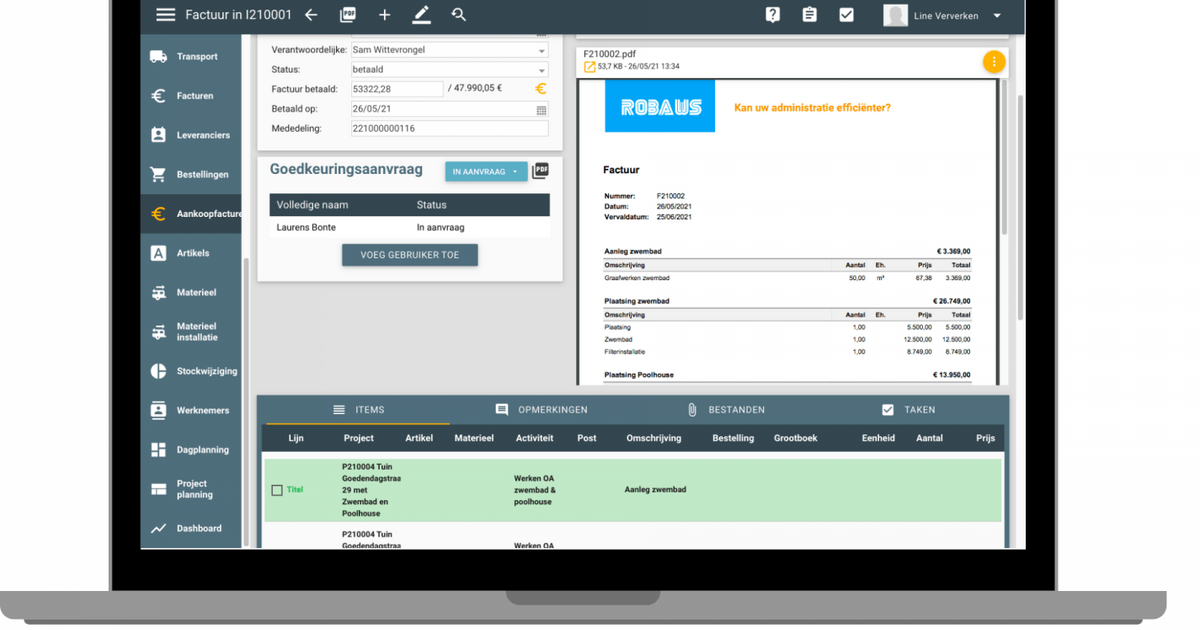Select Bestellingen in the sidebar
This screenshot has width=1200, height=630.
[190, 173]
